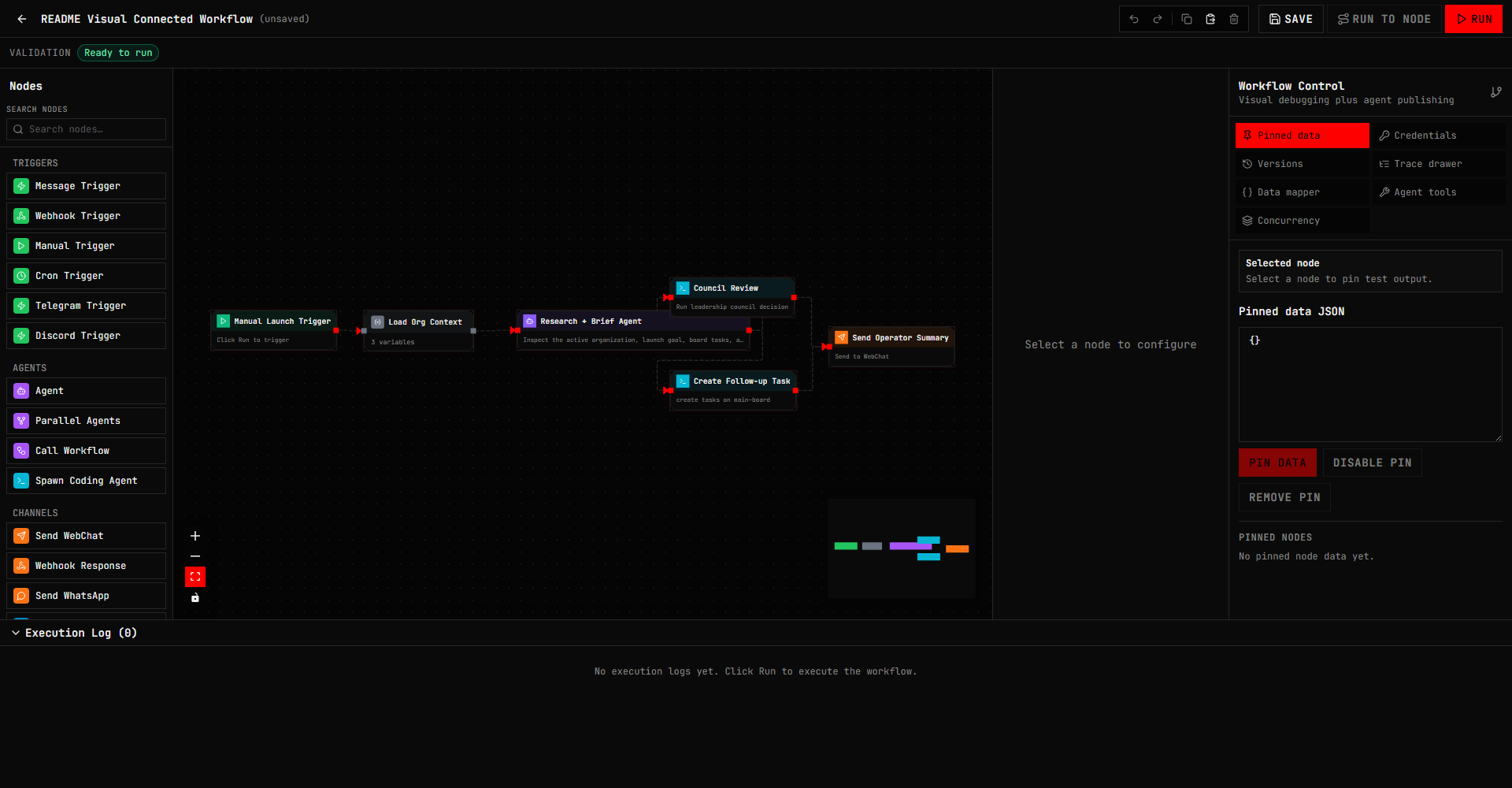Click the TRIGGERS section heading
Viewport: 1512px width, 788px height.
point(35,163)
